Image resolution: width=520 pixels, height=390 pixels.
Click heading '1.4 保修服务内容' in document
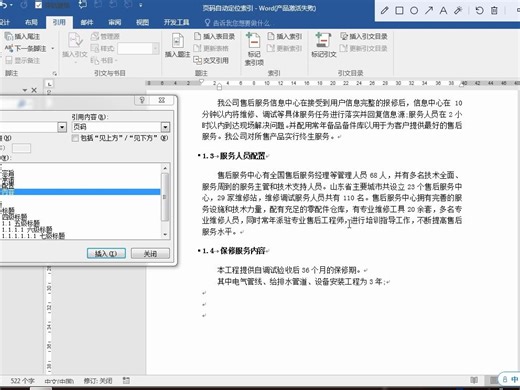pos(234,251)
